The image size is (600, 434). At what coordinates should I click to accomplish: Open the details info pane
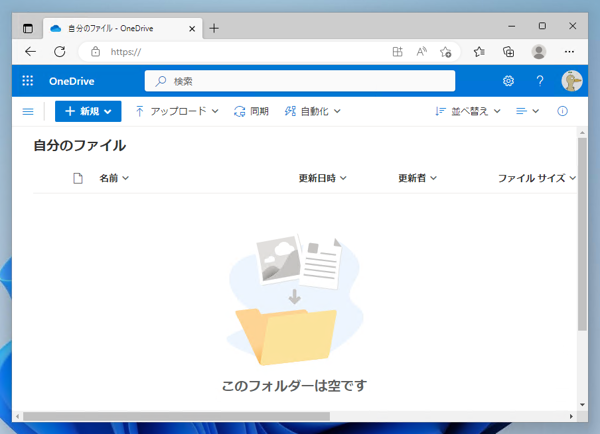[562, 111]
